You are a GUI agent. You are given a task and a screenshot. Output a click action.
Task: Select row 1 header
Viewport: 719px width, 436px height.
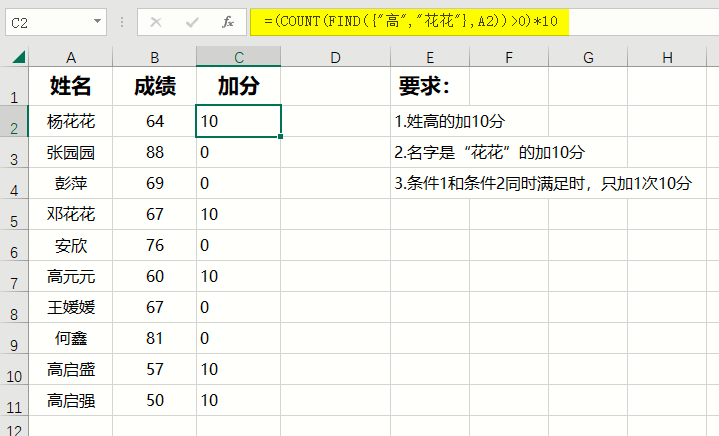(x=14, y=86)
